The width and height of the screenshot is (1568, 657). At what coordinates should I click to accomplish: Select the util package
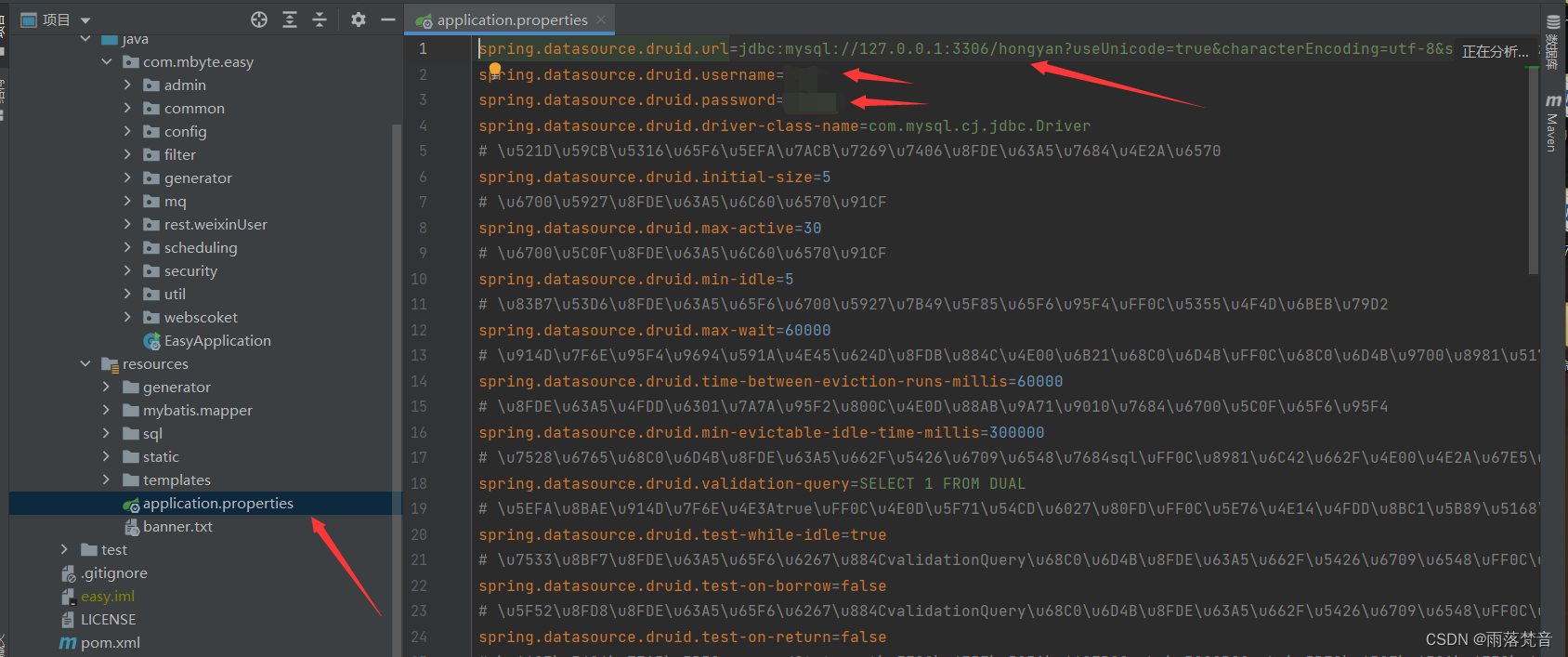pos(175,294)
